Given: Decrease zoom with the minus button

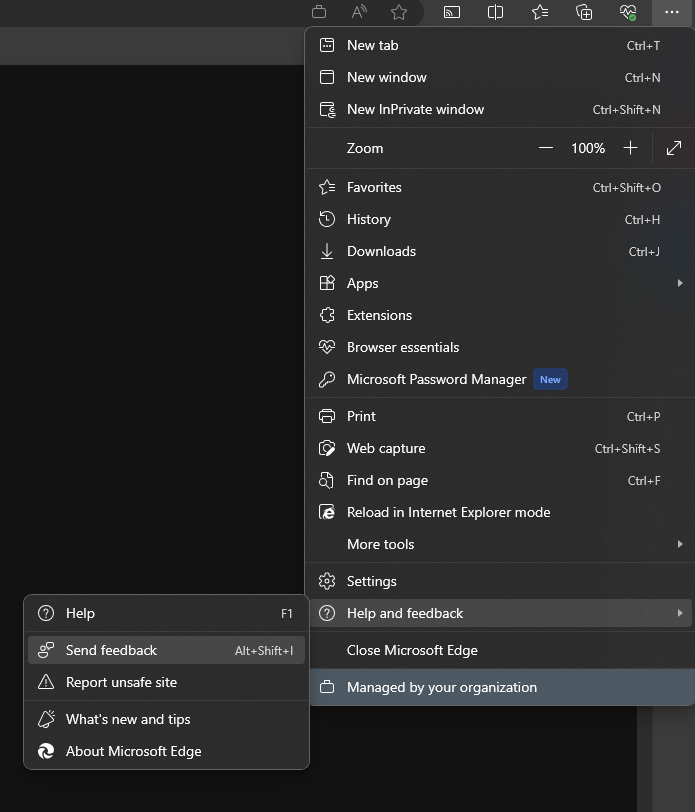Looking at the screenshot, I should [x=546, y=148].
